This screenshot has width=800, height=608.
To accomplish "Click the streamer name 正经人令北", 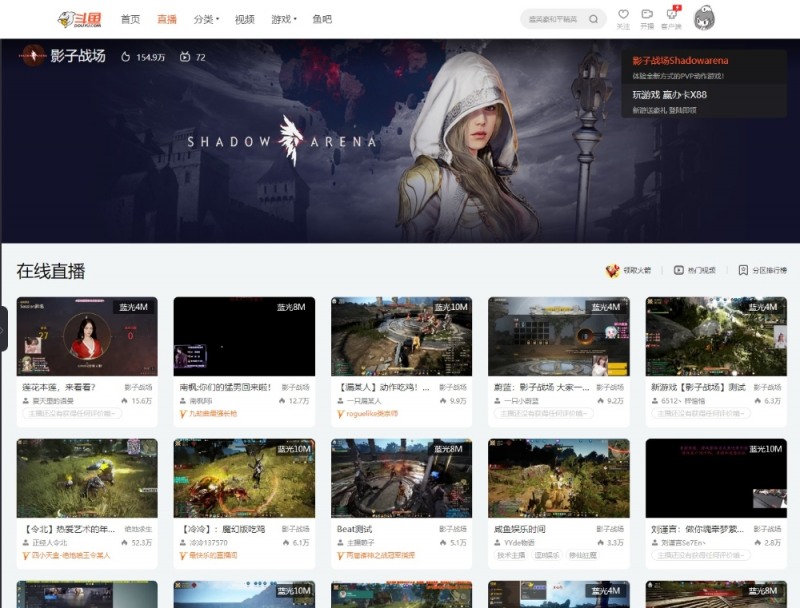I will click(50, 543).
